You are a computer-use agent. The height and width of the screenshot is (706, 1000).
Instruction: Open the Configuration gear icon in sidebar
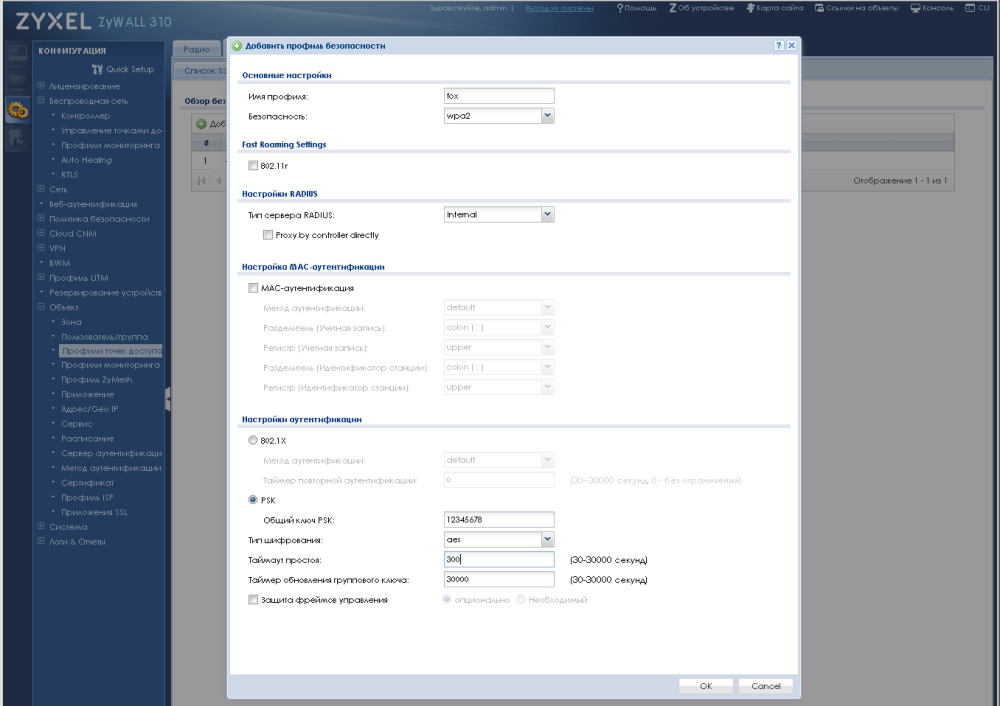click(17, 110)
